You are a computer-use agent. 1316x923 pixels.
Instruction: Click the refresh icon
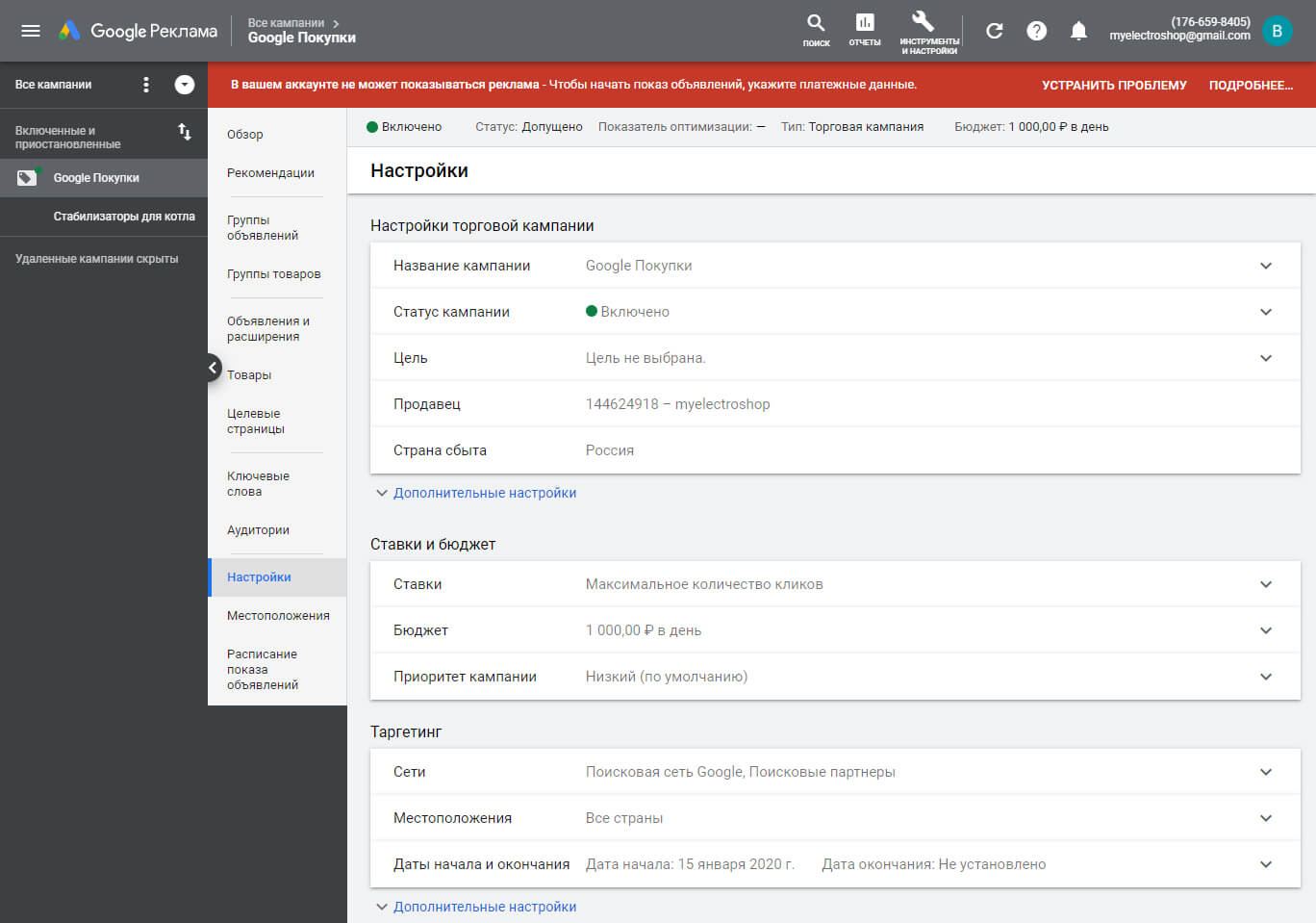tap(995, 31)
